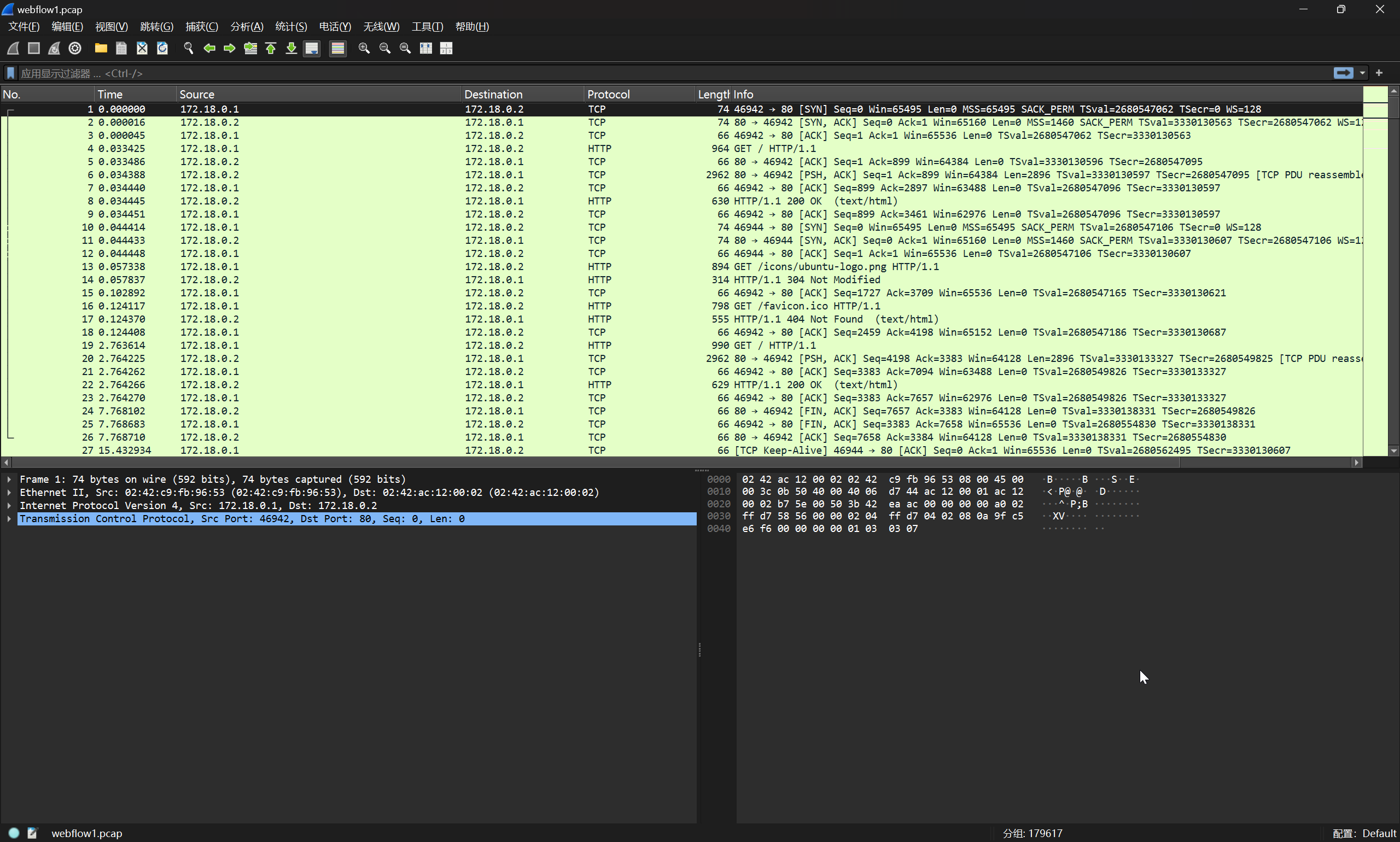Expand Transmission Control Protocol tree

[x=9, y=518]
